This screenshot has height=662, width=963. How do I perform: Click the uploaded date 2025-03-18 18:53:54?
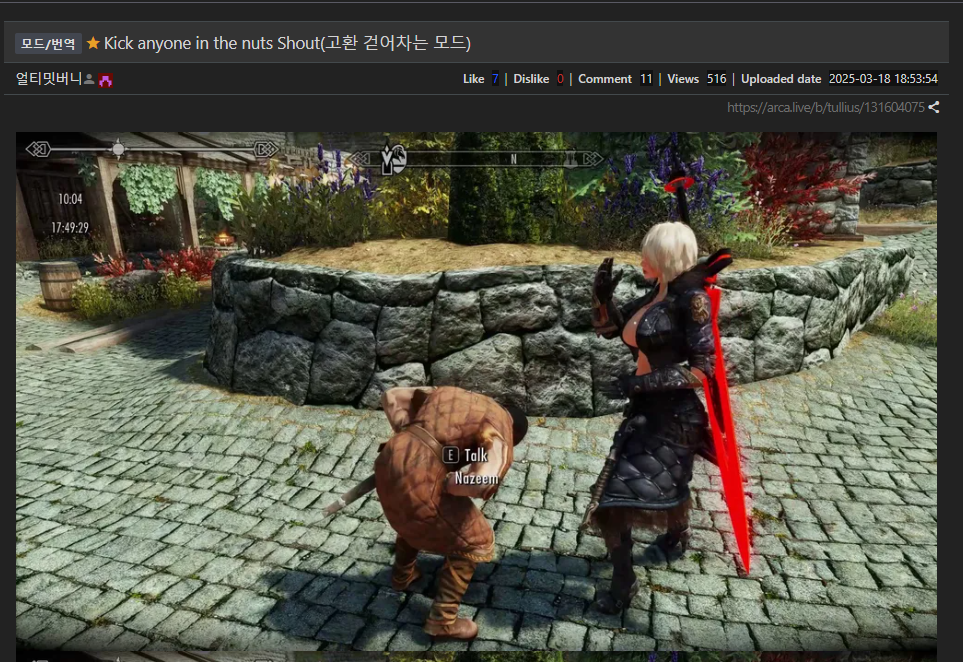coord(883,79)
